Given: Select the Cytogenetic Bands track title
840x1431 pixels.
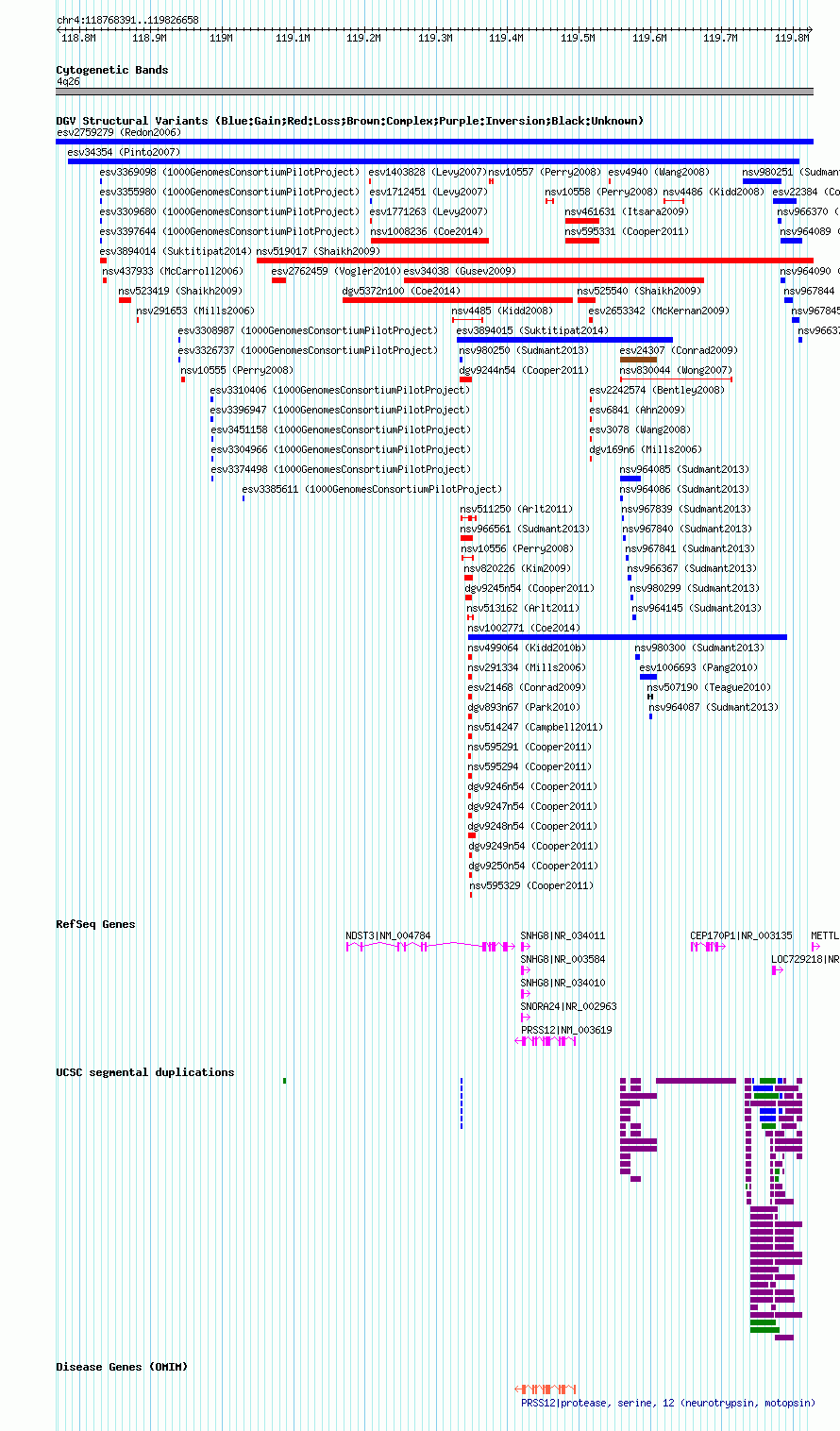Looking at the screenshot, I should click(112, 70).
